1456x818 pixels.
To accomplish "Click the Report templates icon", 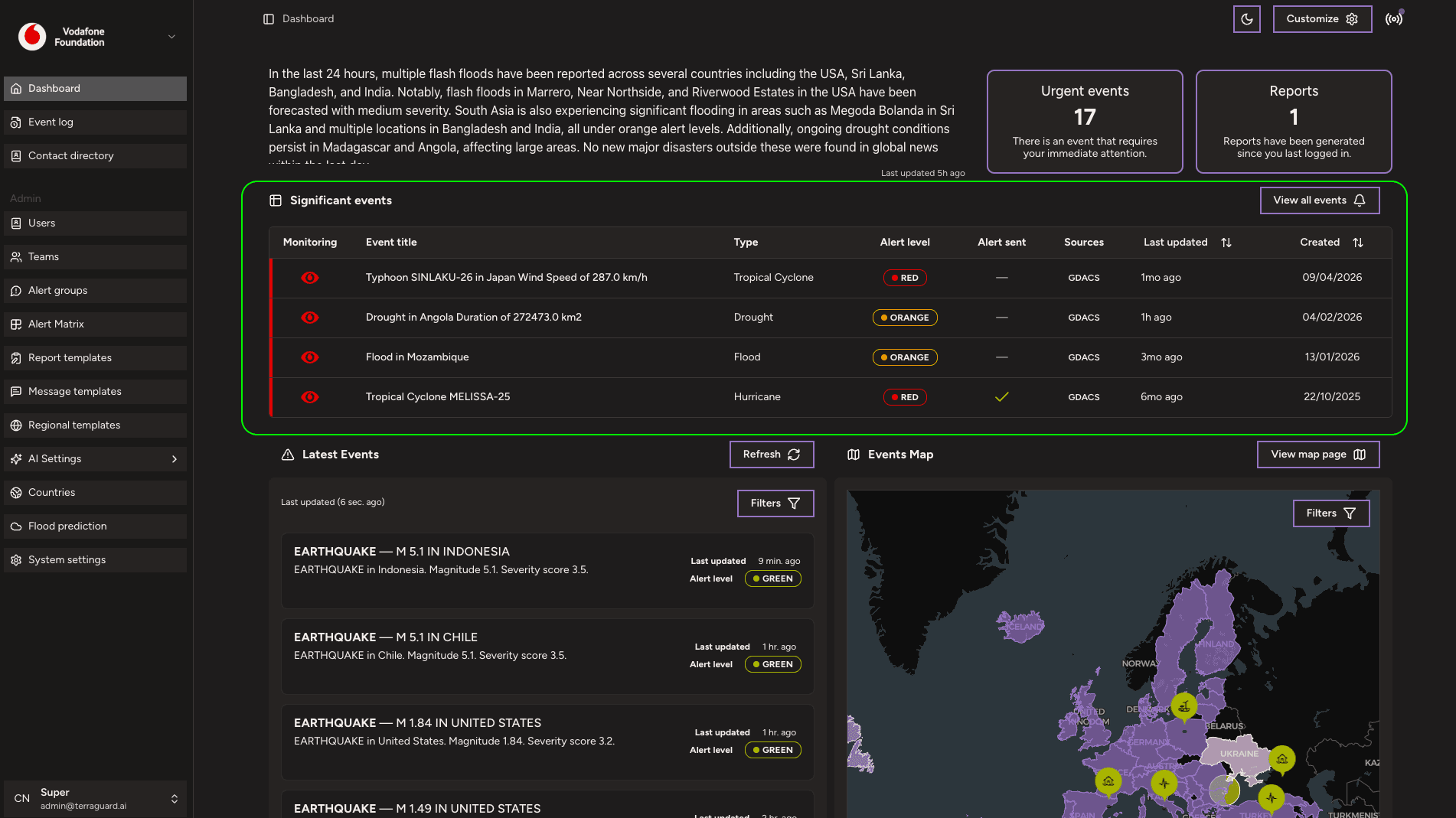I will tap(16, 358).
